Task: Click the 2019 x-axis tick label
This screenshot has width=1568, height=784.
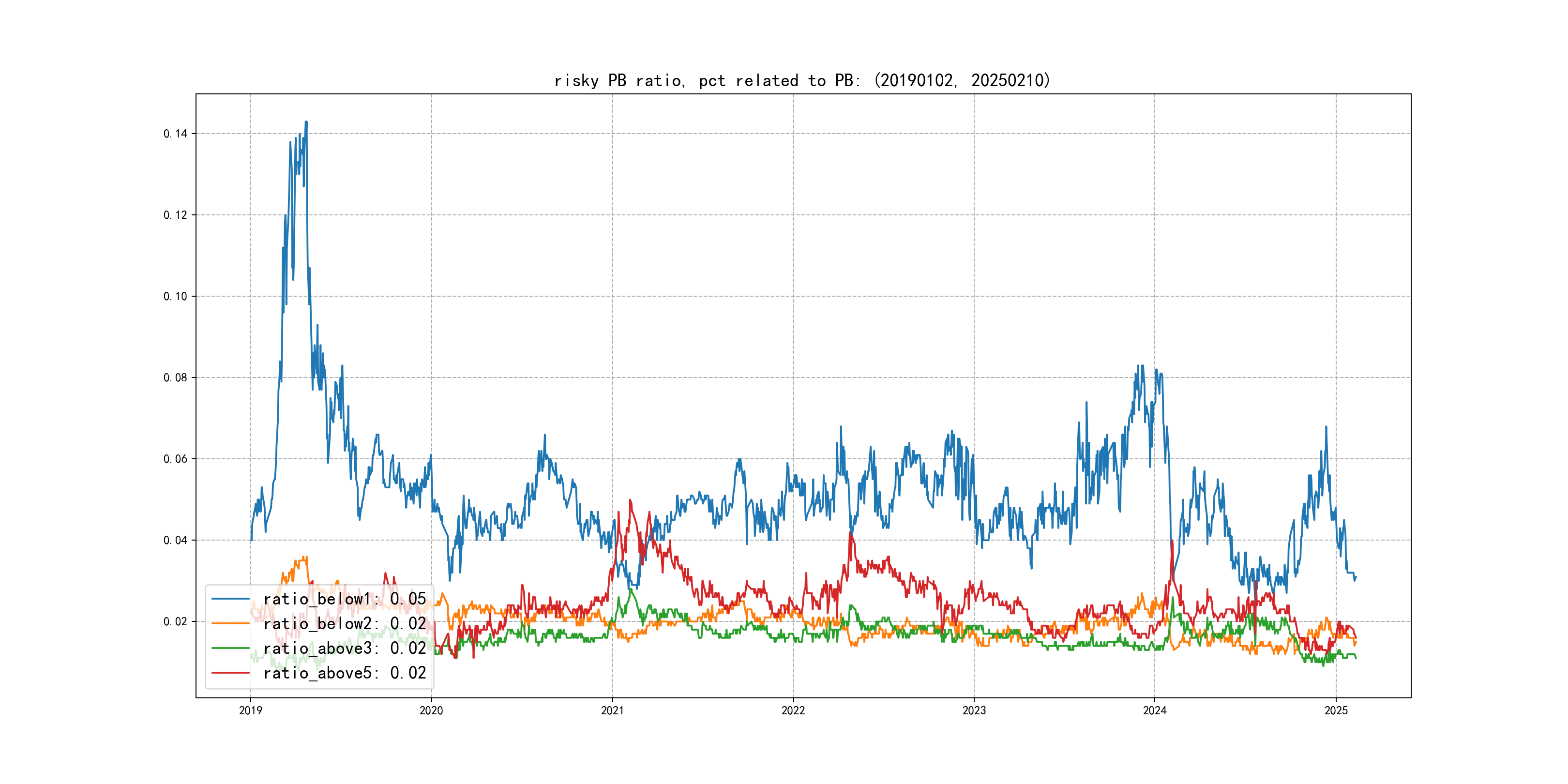Action: point(250,710)
